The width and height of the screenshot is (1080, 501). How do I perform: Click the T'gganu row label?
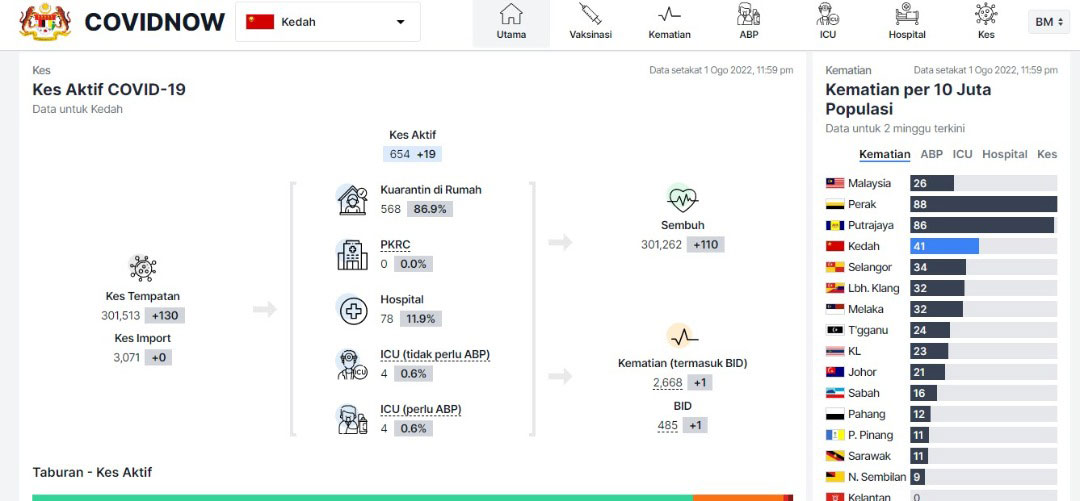pos(867,330)
